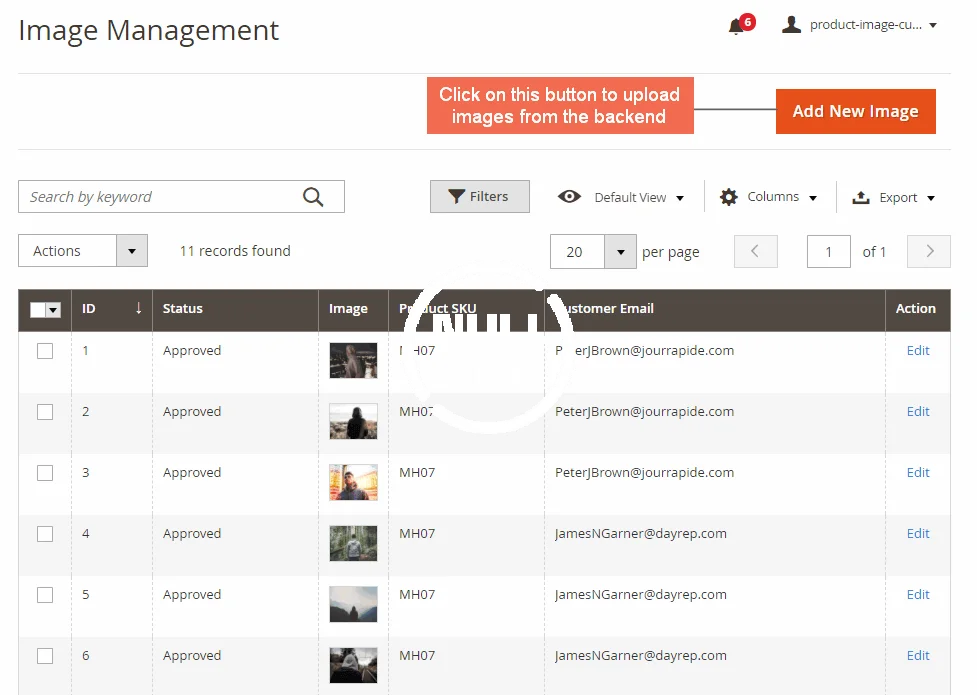The image size is (977, 695).
Task: Check the row ID 5 checkbox
Action: coord(45,595)
